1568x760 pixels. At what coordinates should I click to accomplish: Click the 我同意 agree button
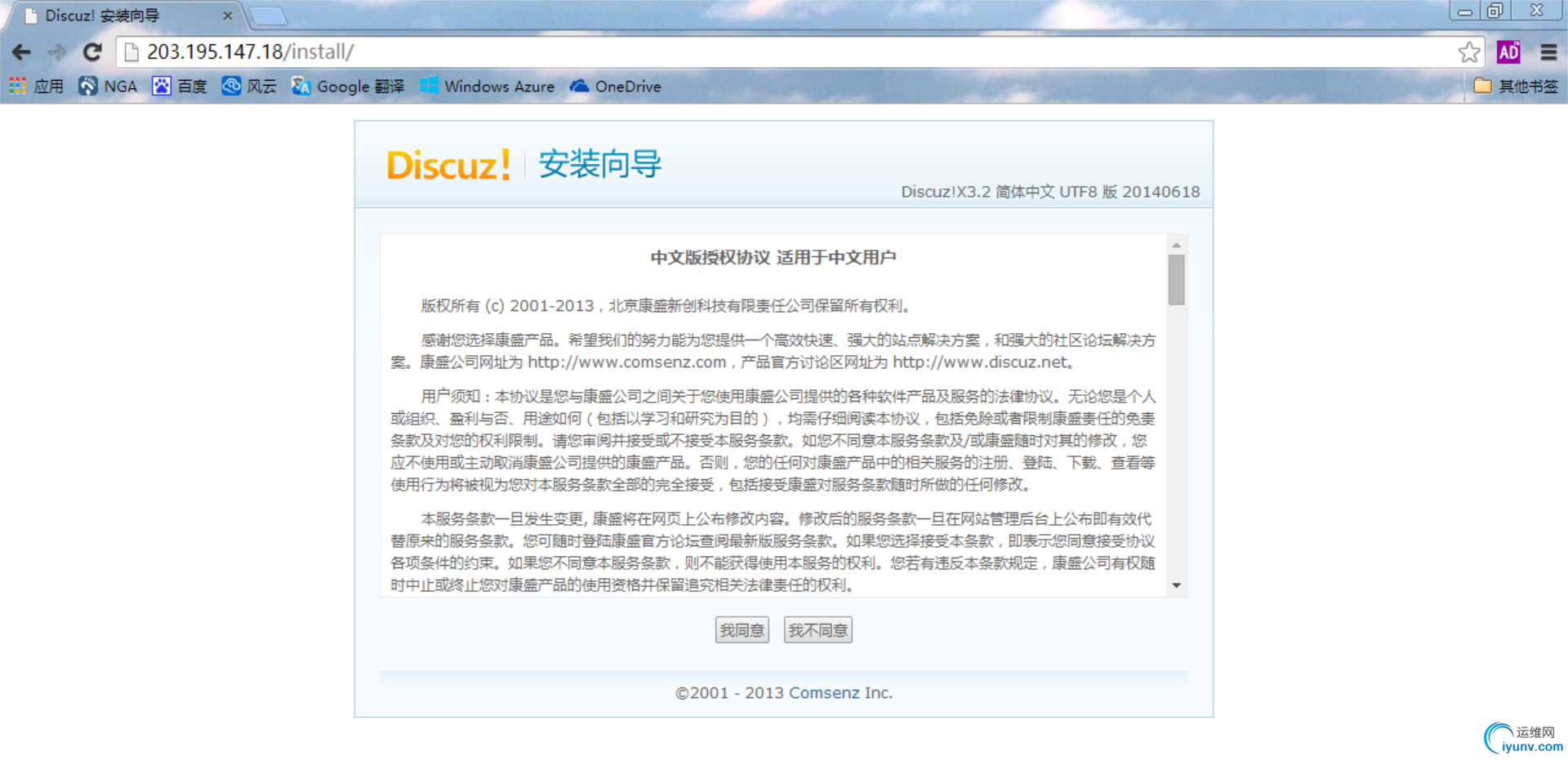tap(742, 630)
